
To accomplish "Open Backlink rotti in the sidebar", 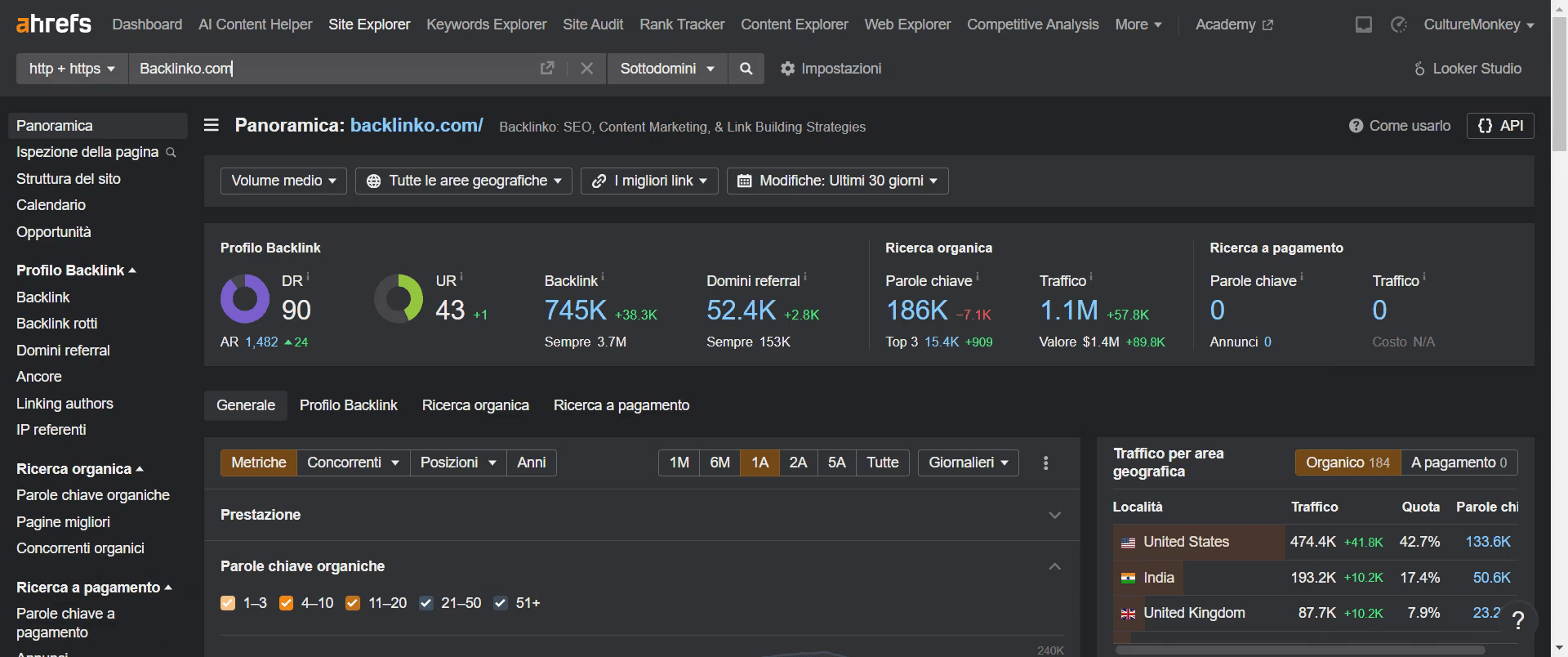I will click(56, 324).
